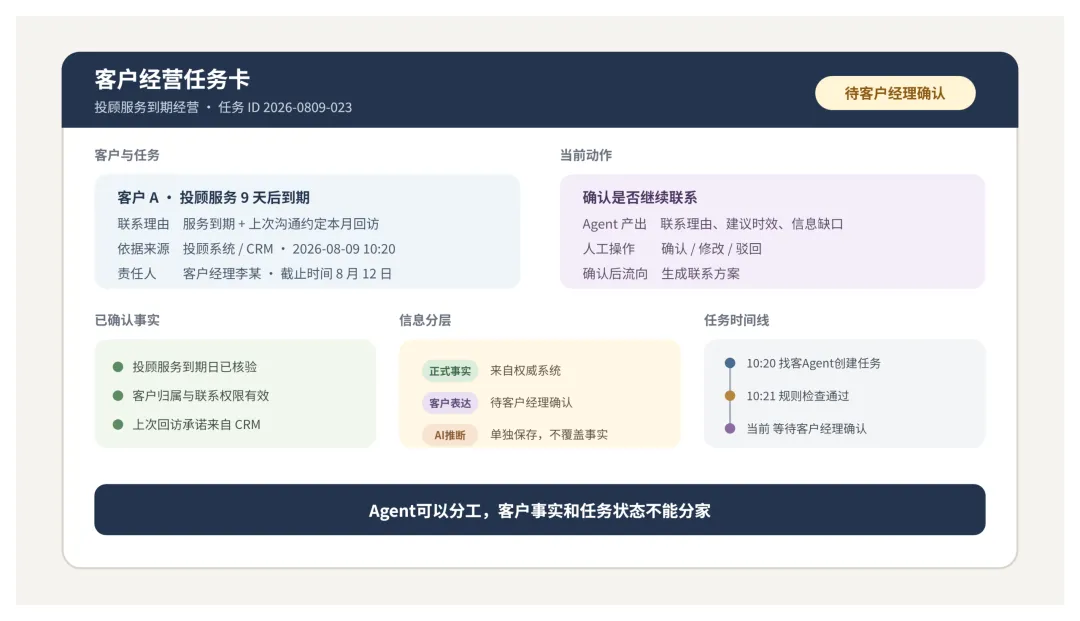
Task: Click the purple timeline dot for 当前
Action: pos(730,428)
